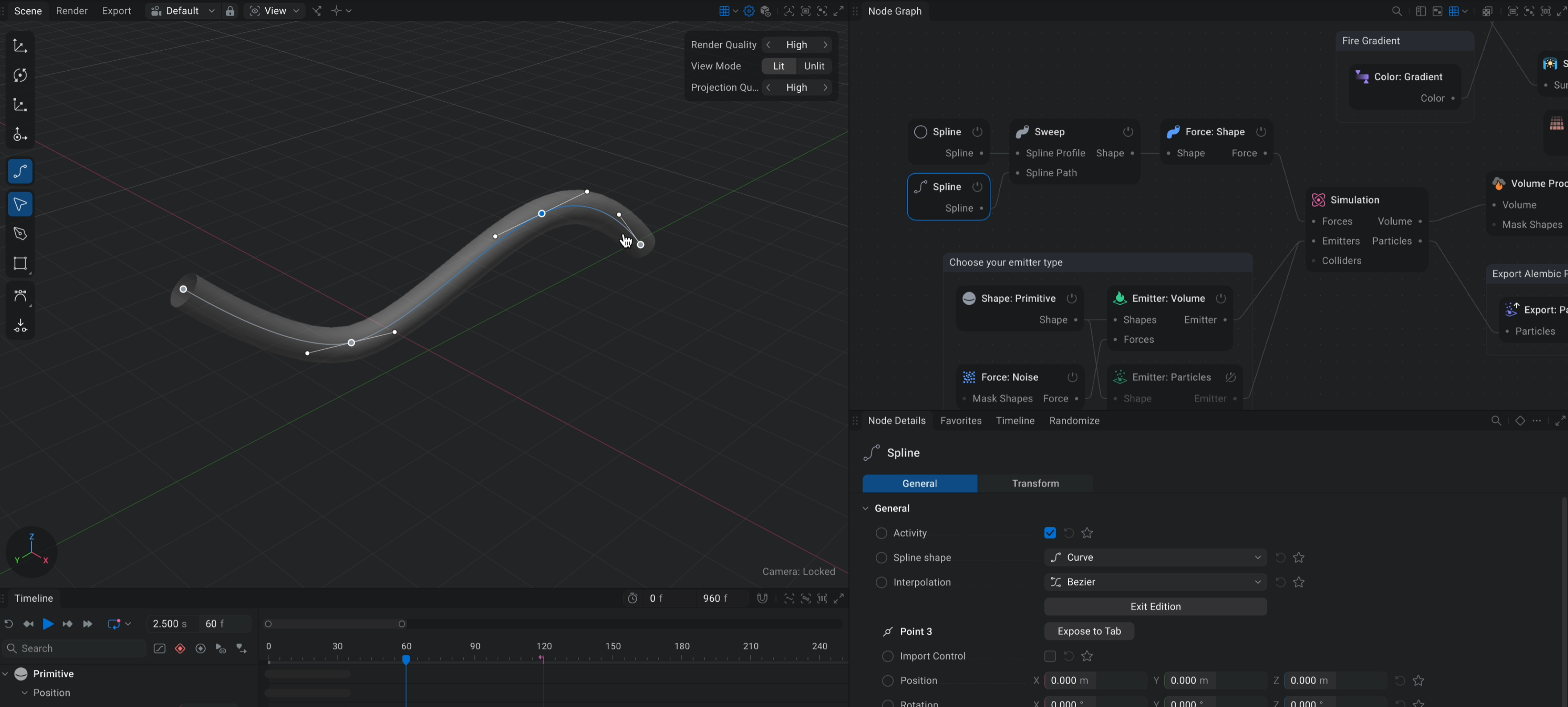1568x707 pixels.
Task: Click the play button in the Timeline
Action: [48, 624]
